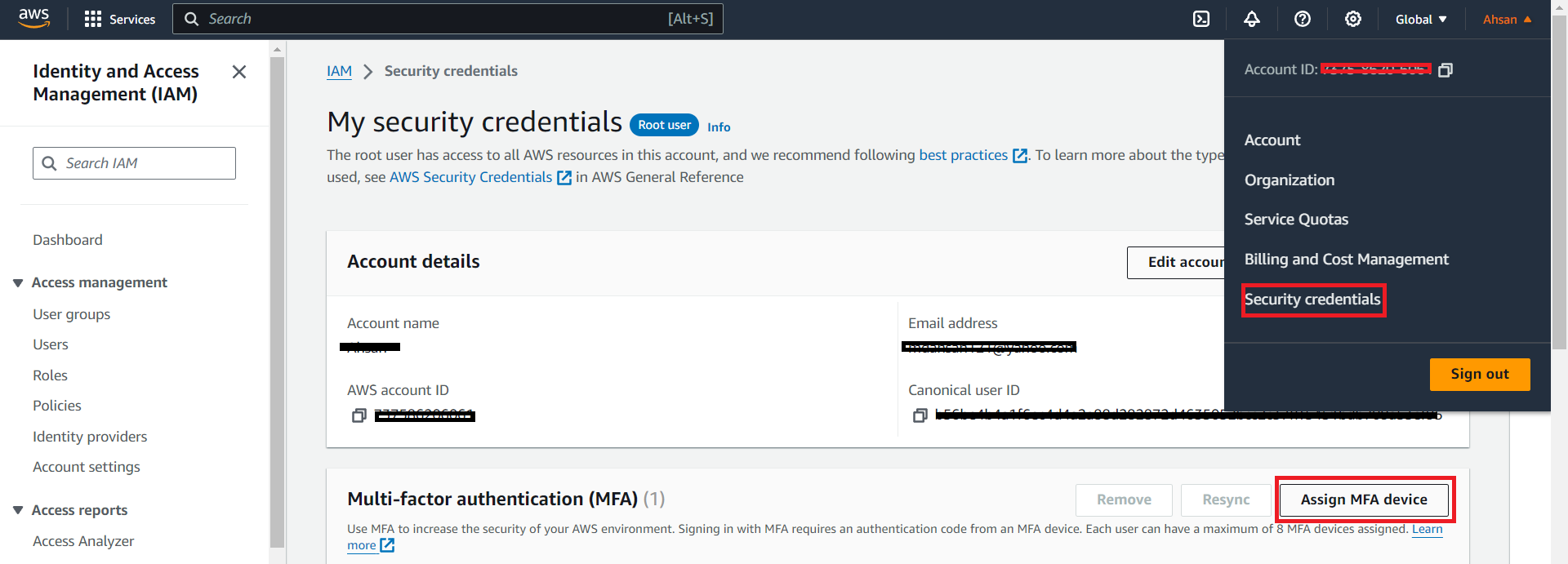1568x564 pixels.
Task: Click the AWS logo home icon
Action: [x=33, y=18]
